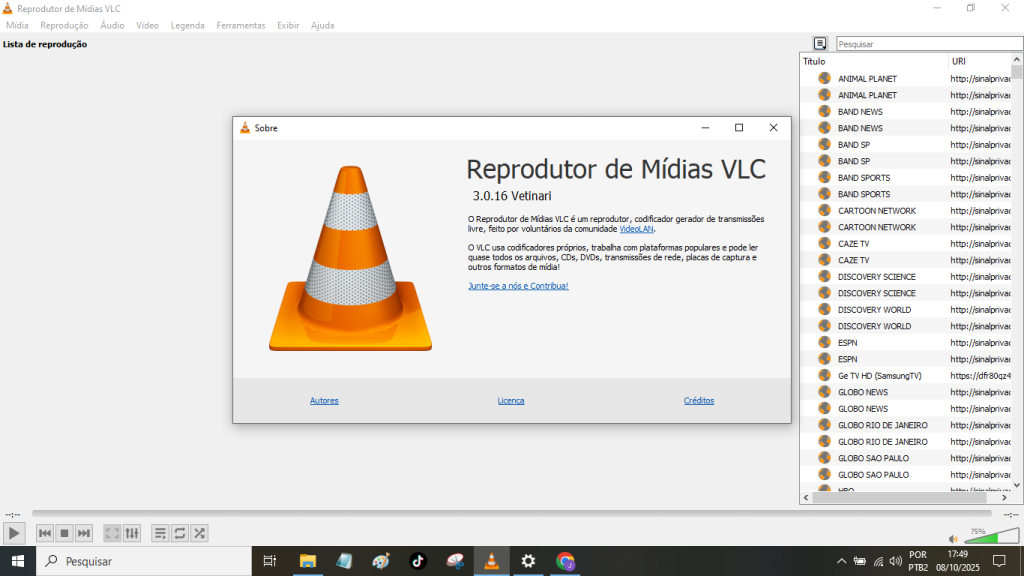This screenshot has width=1024, height=576.
Task: Sort playlist by URI column header
Action: click(980, 61)
